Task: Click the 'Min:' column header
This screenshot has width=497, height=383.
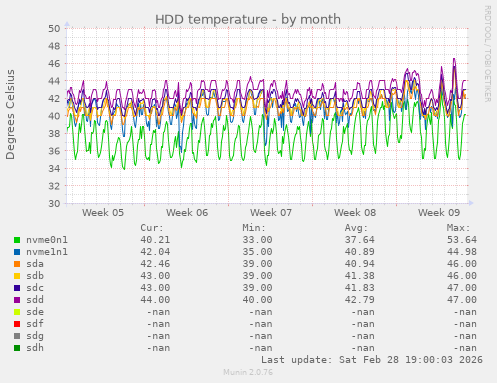Action: (x=254, y=228)
